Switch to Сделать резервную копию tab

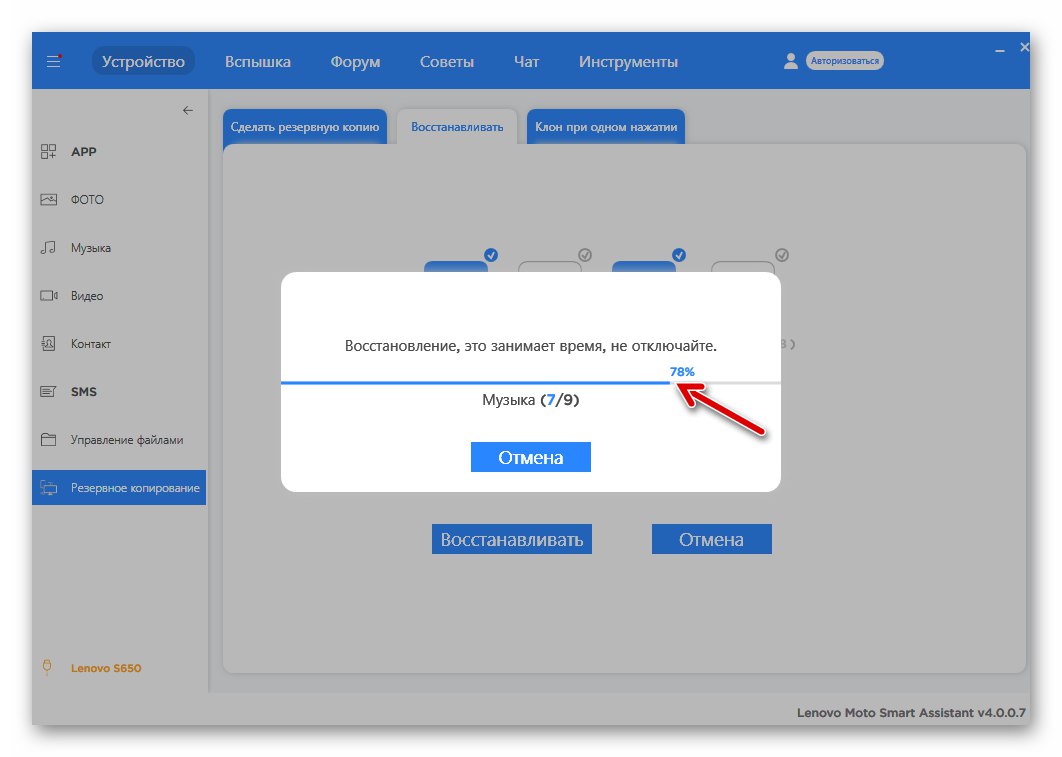pyautogui.click(x=305, y=127)
